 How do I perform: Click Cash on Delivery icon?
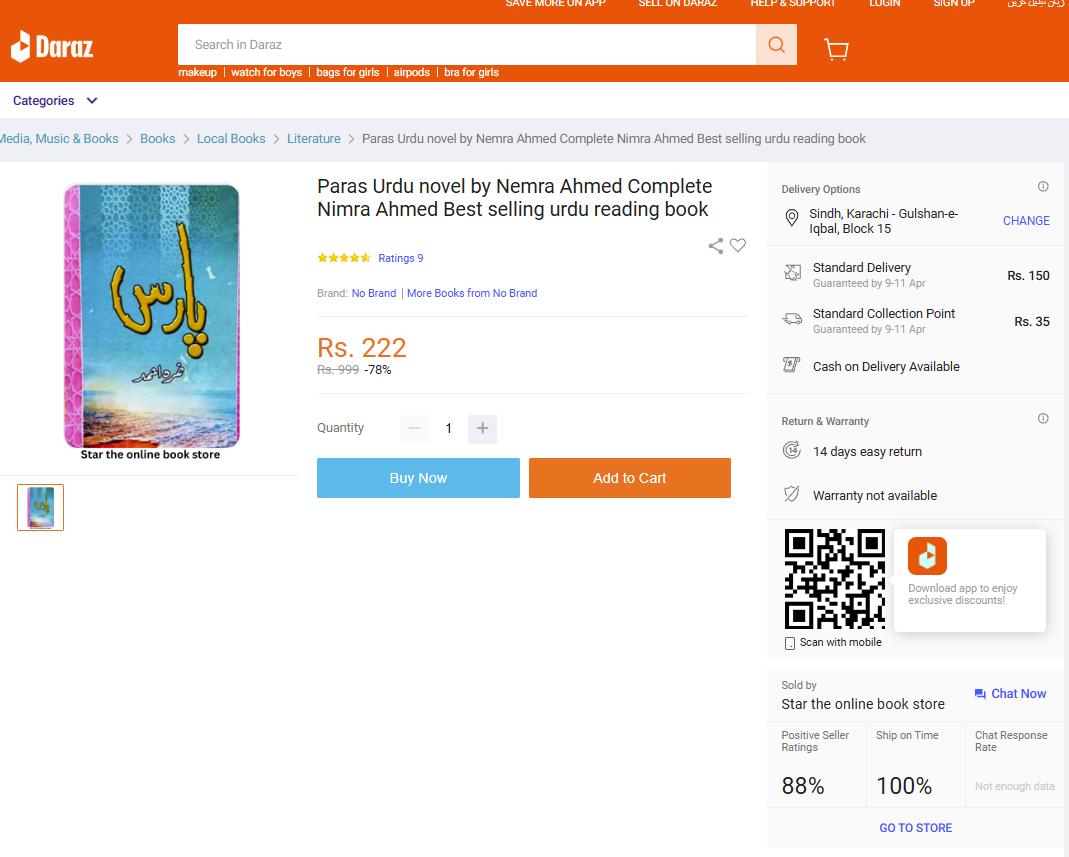[x=791, y=365]
